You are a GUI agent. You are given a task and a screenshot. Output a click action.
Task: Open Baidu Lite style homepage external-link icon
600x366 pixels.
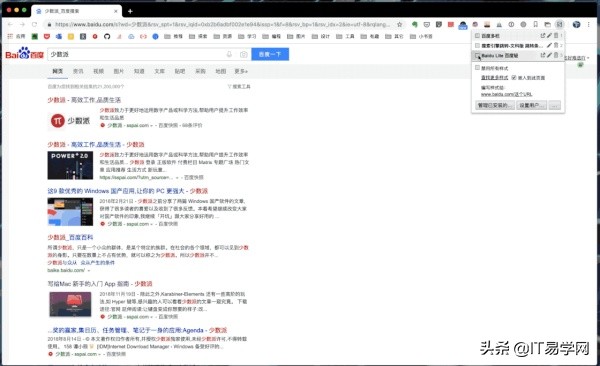[543, 55]
